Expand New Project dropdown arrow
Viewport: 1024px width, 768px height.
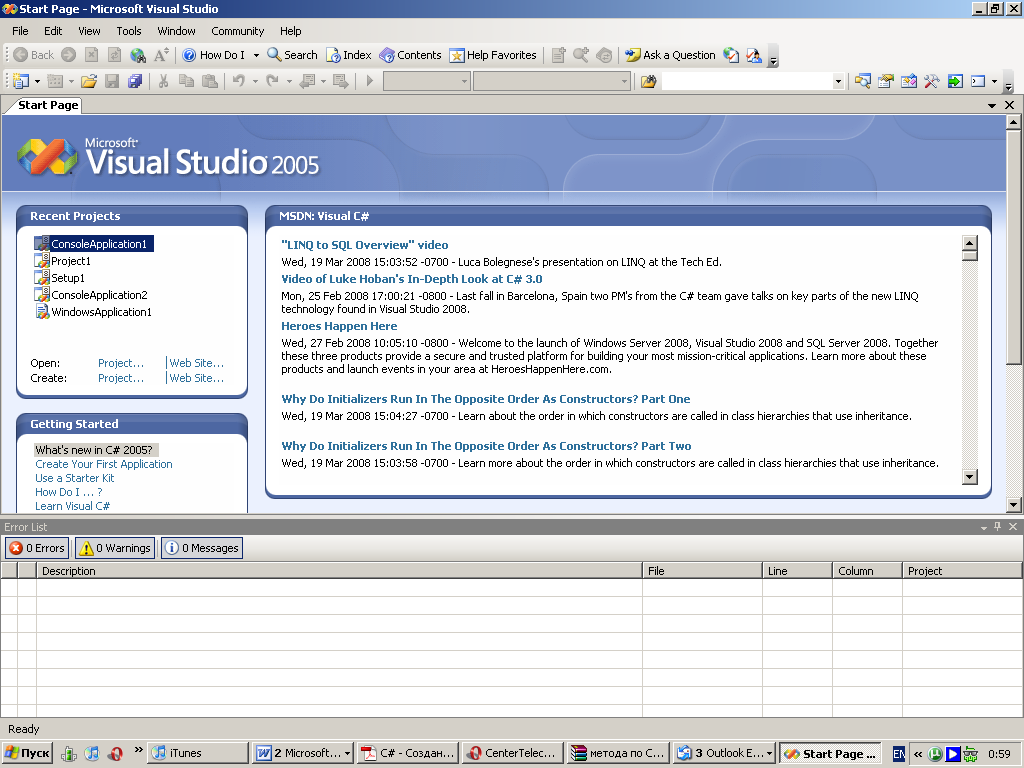point(37,82)
